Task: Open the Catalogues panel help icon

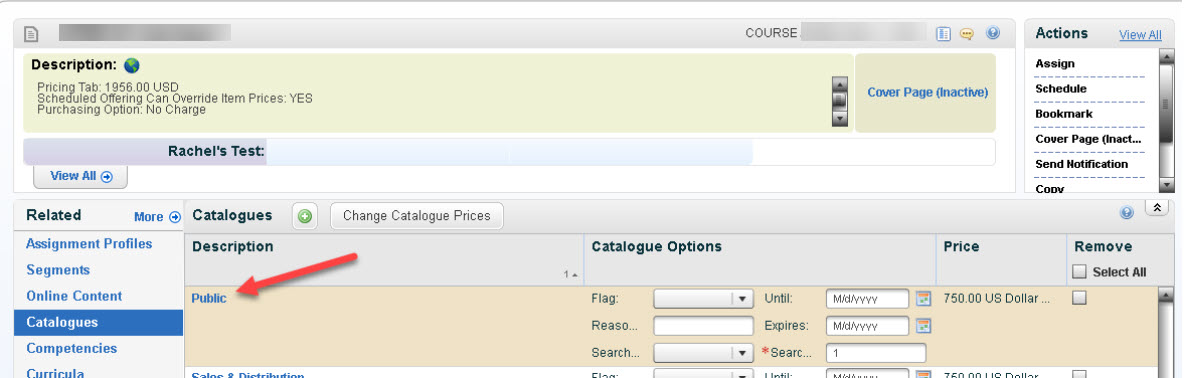Action: click(1127, 213)
